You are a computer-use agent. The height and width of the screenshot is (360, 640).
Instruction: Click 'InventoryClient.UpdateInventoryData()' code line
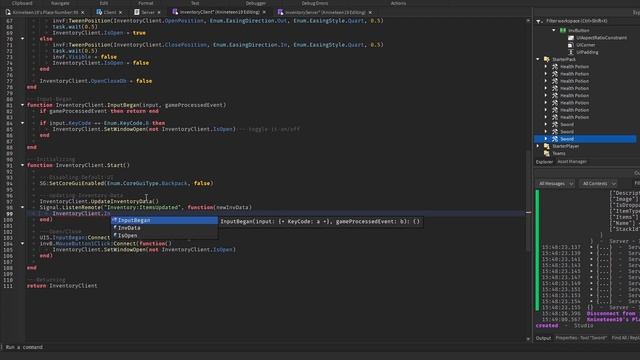point(99,201)
